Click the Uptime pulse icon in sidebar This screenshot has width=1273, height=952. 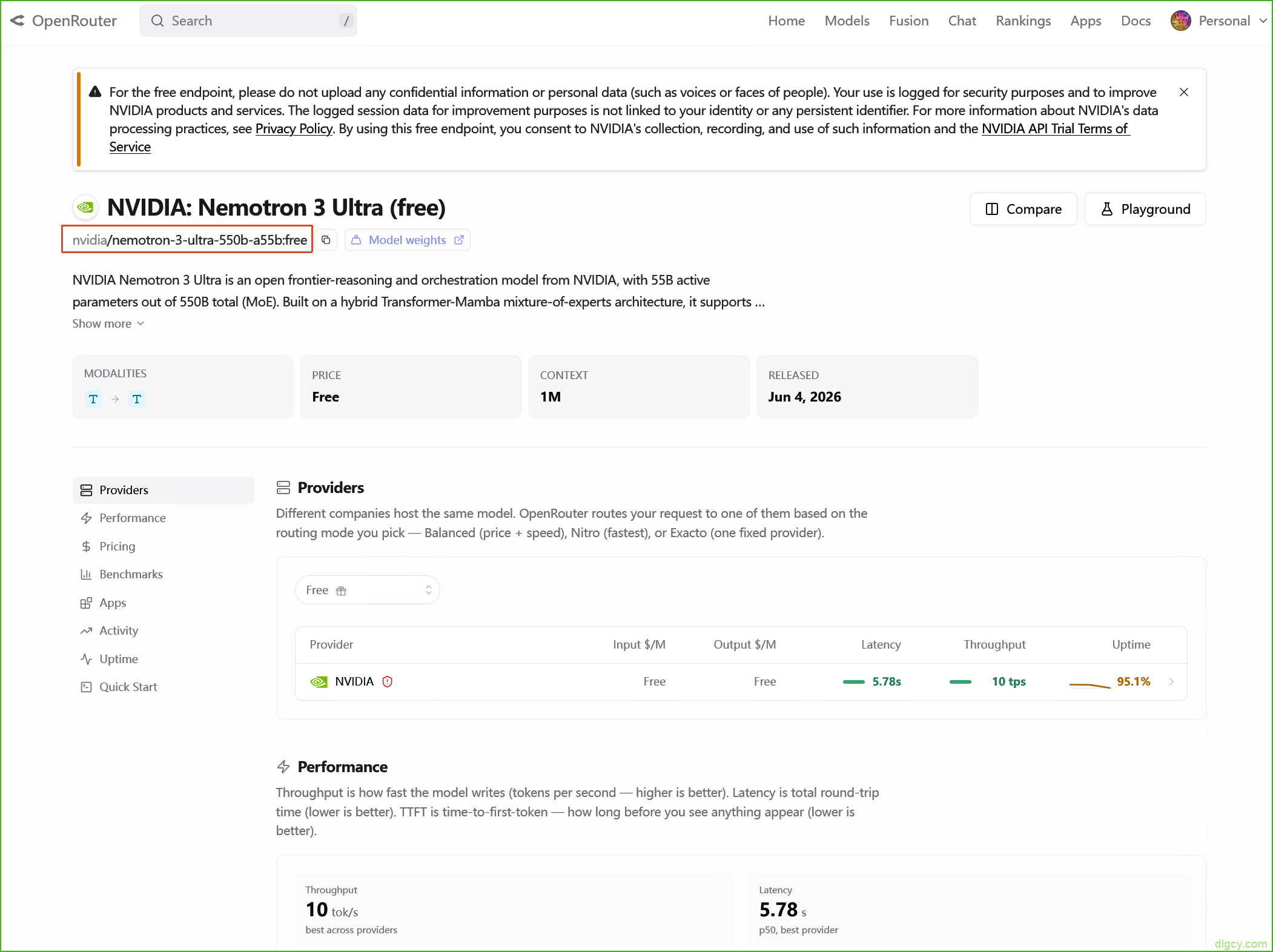(86, 659)
